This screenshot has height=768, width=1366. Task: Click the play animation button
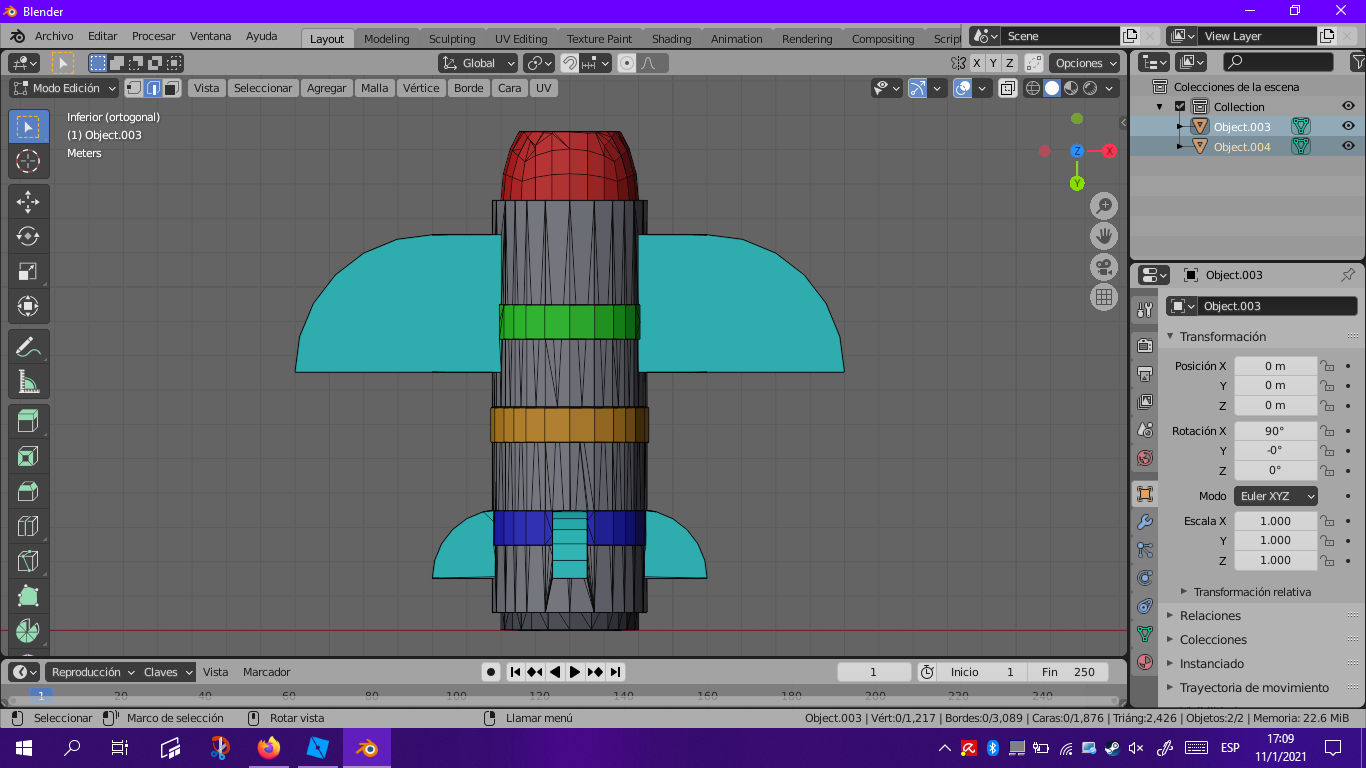[575, 672]
